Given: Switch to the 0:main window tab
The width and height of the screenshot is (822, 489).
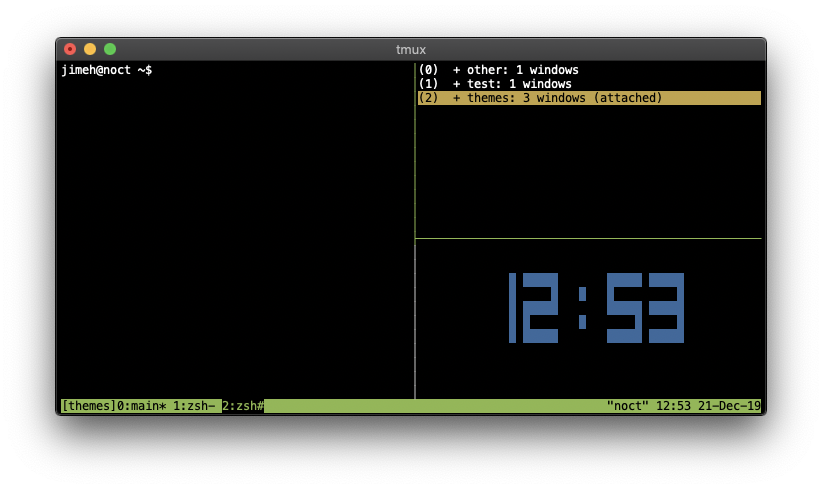Looking at the screenshot, I should tap(142, 406).
